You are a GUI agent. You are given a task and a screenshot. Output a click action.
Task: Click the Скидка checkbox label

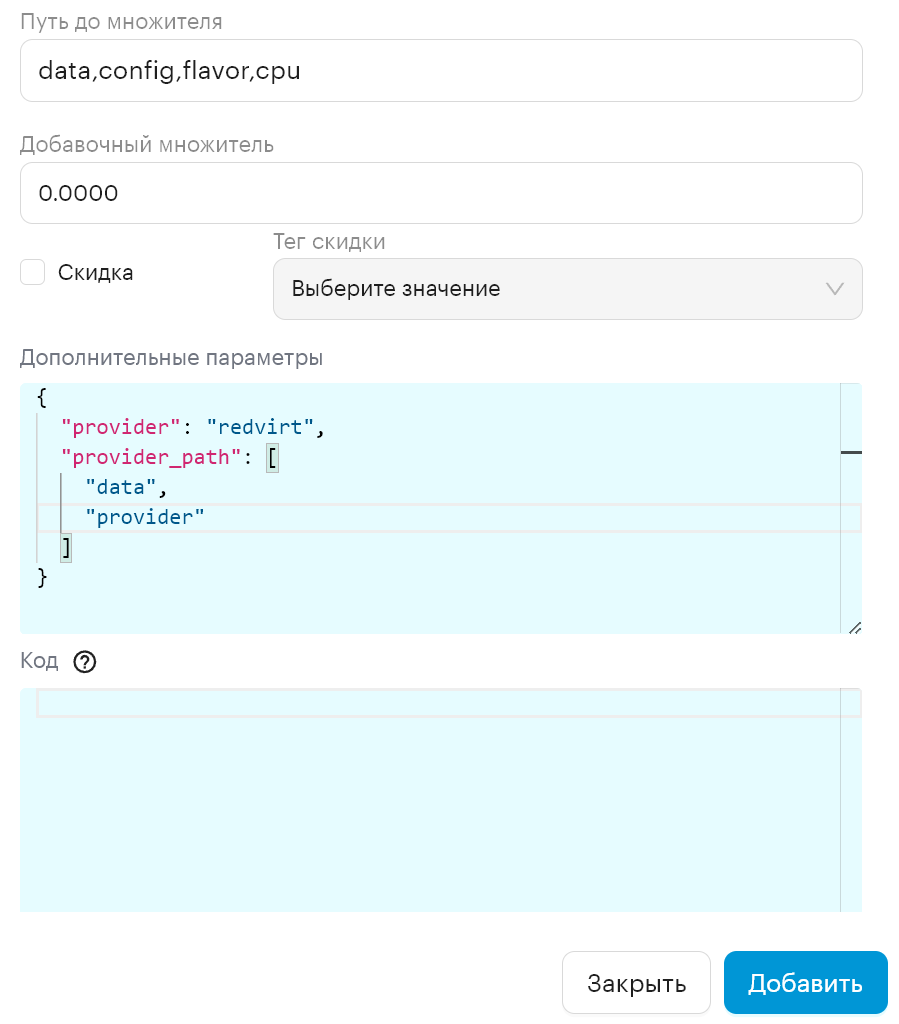click(95, 272)
